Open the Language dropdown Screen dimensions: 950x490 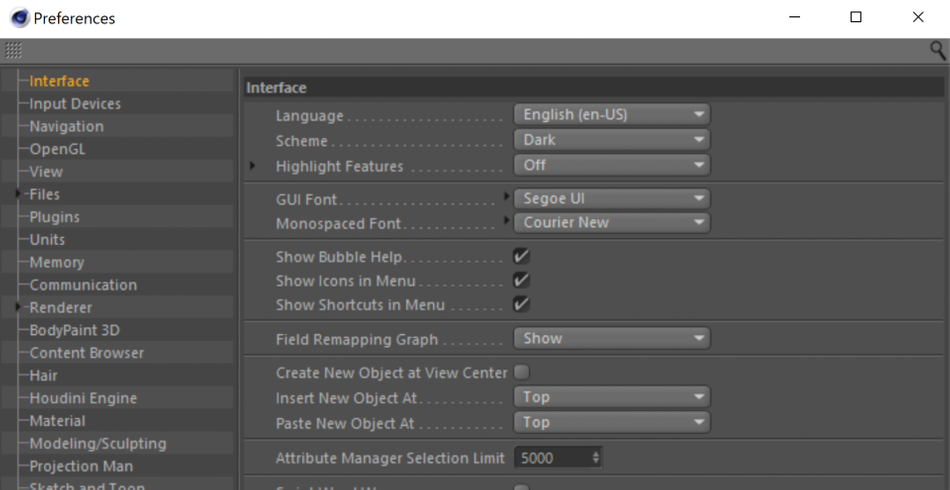click(x=612, y=114)
